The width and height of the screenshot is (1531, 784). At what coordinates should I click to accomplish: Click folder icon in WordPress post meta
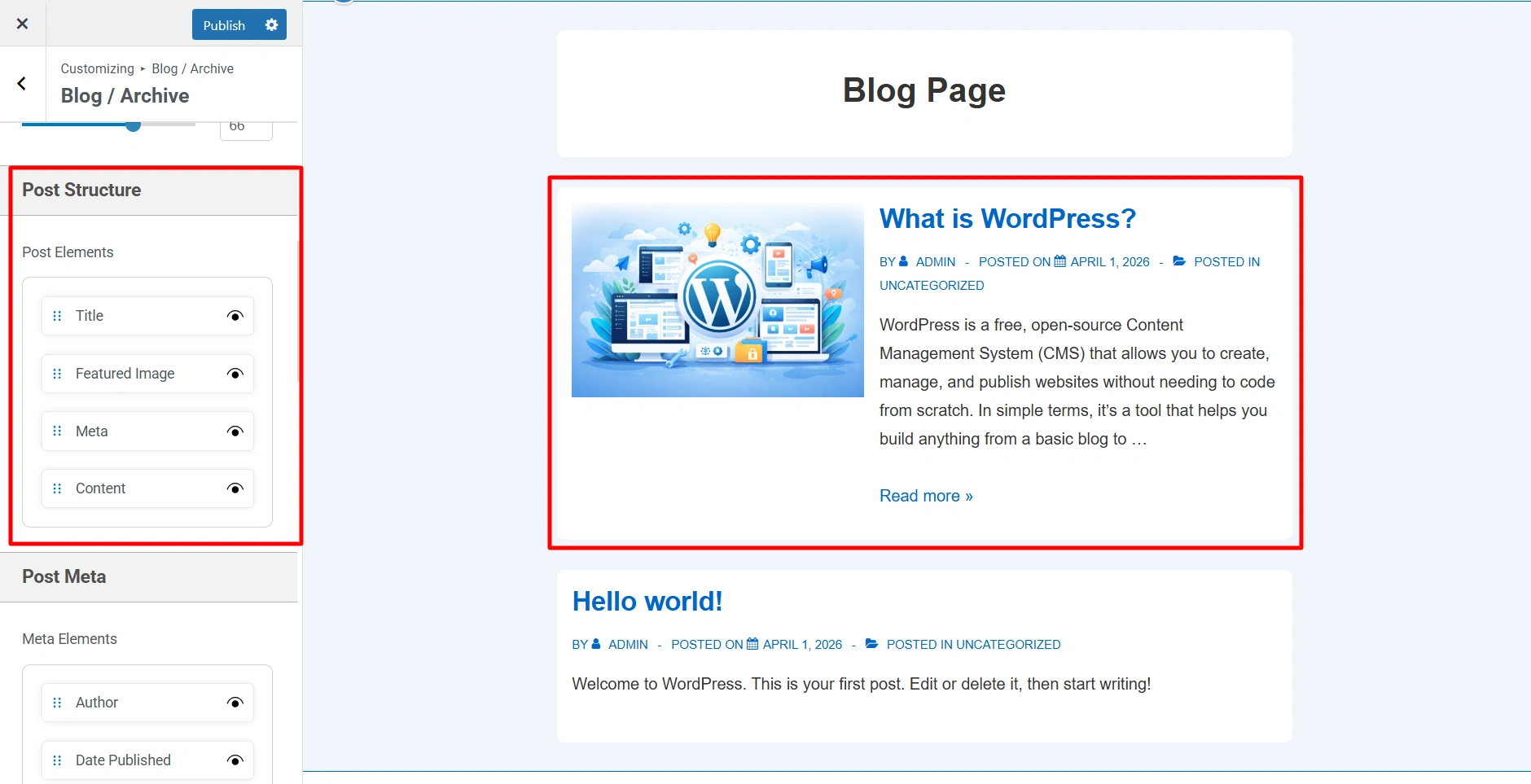click(x=1179, y=261)
